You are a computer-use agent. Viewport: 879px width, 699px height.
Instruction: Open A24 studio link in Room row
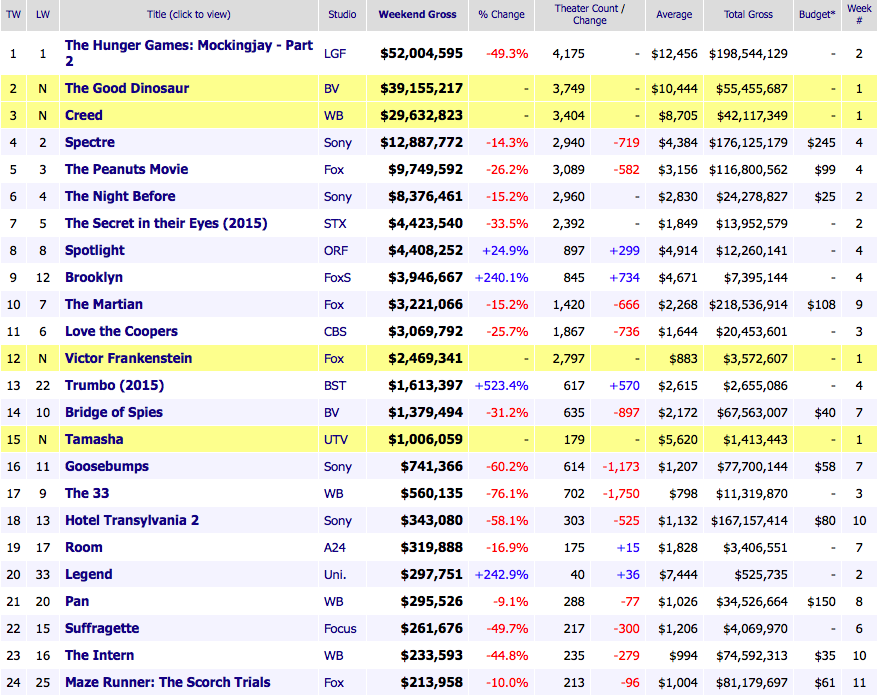(335, 548)
